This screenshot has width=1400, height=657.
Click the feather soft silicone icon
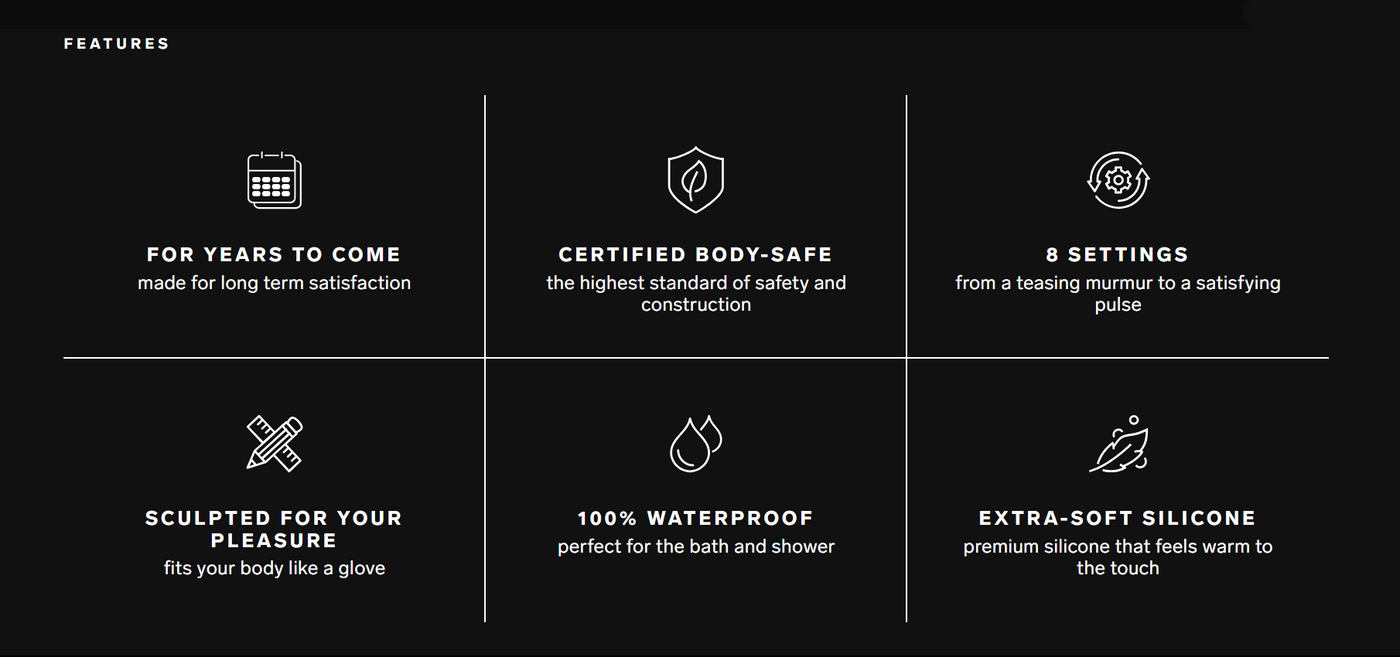[1118, 444]
